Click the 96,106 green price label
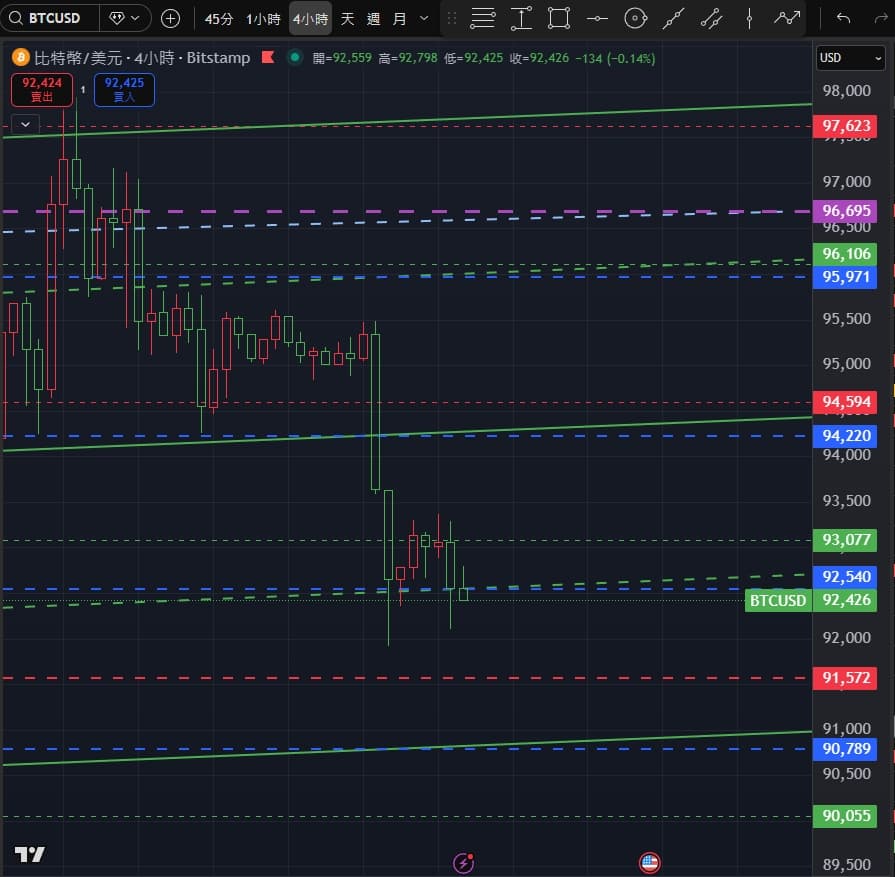The width and height of the screenshot is (895, 877). tap(845, 254)
